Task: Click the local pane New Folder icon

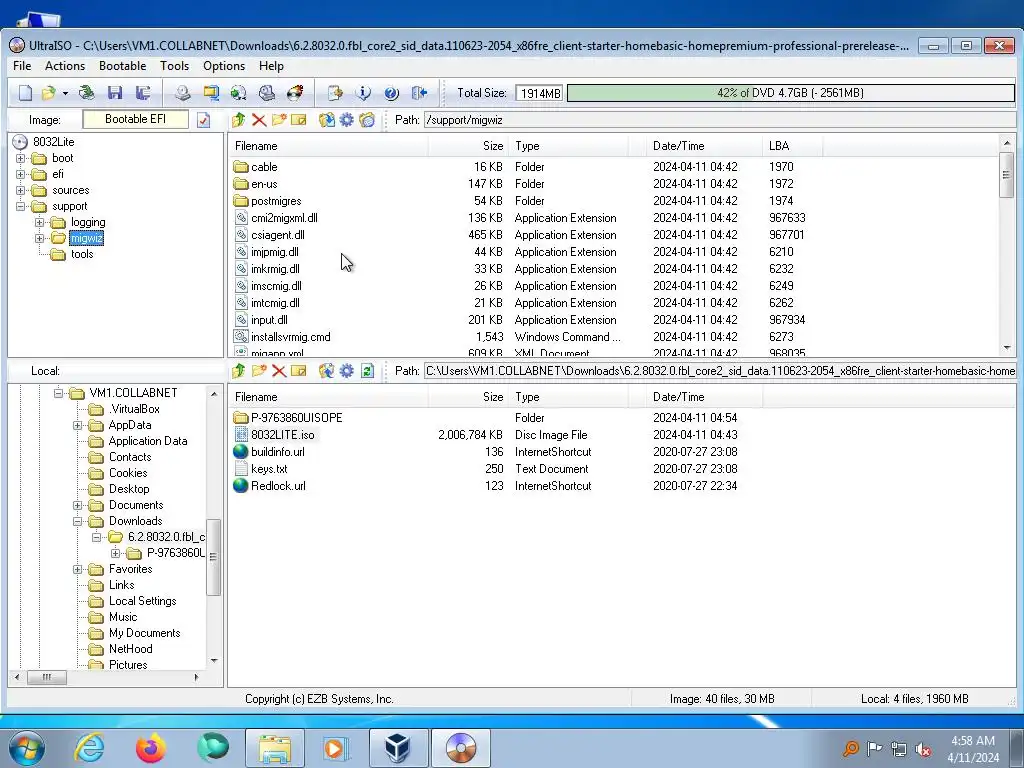Action: point(259,371)
